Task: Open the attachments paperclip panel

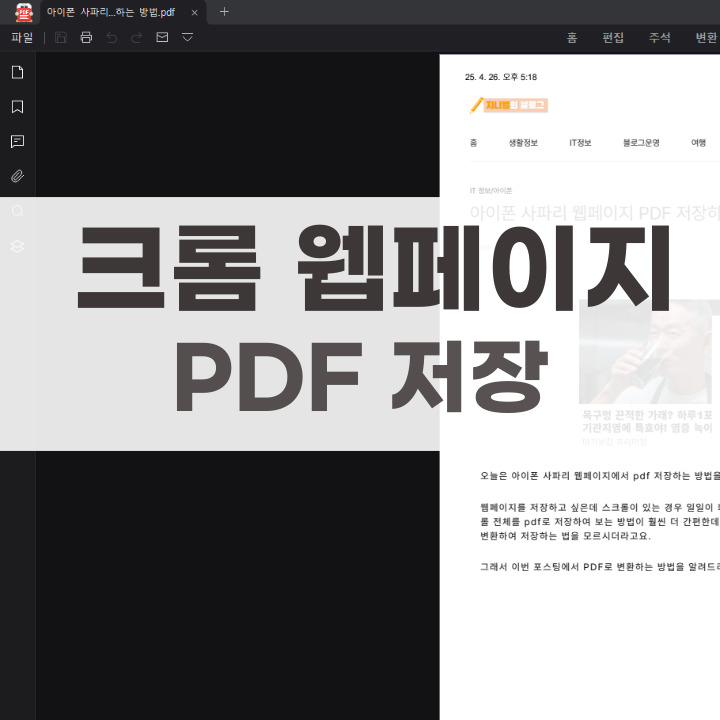Action: pyautogui.click(x=17, y=176)
